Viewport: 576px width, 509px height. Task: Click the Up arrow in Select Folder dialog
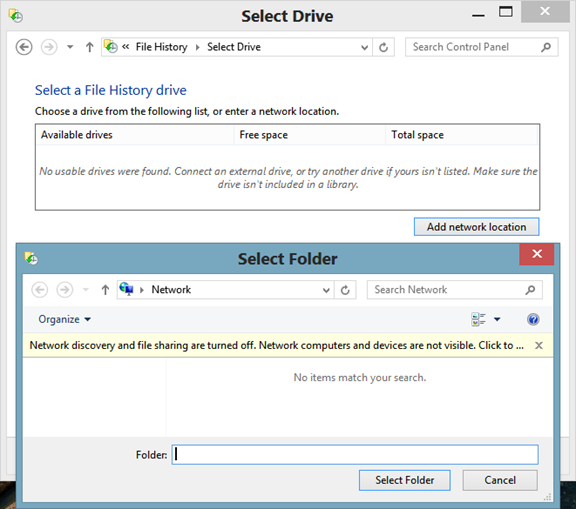pos(105,290)
